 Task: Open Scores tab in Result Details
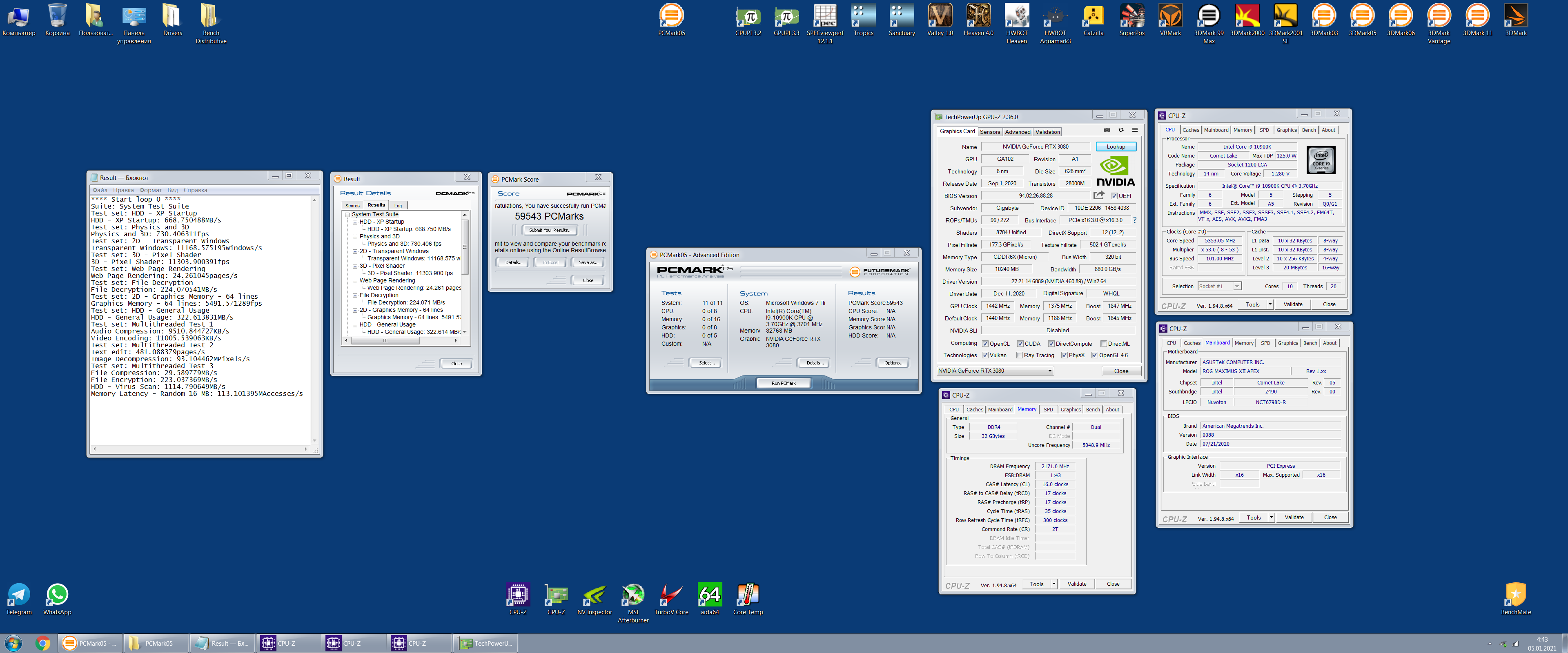pyautogui.click(x=352, y=206)
